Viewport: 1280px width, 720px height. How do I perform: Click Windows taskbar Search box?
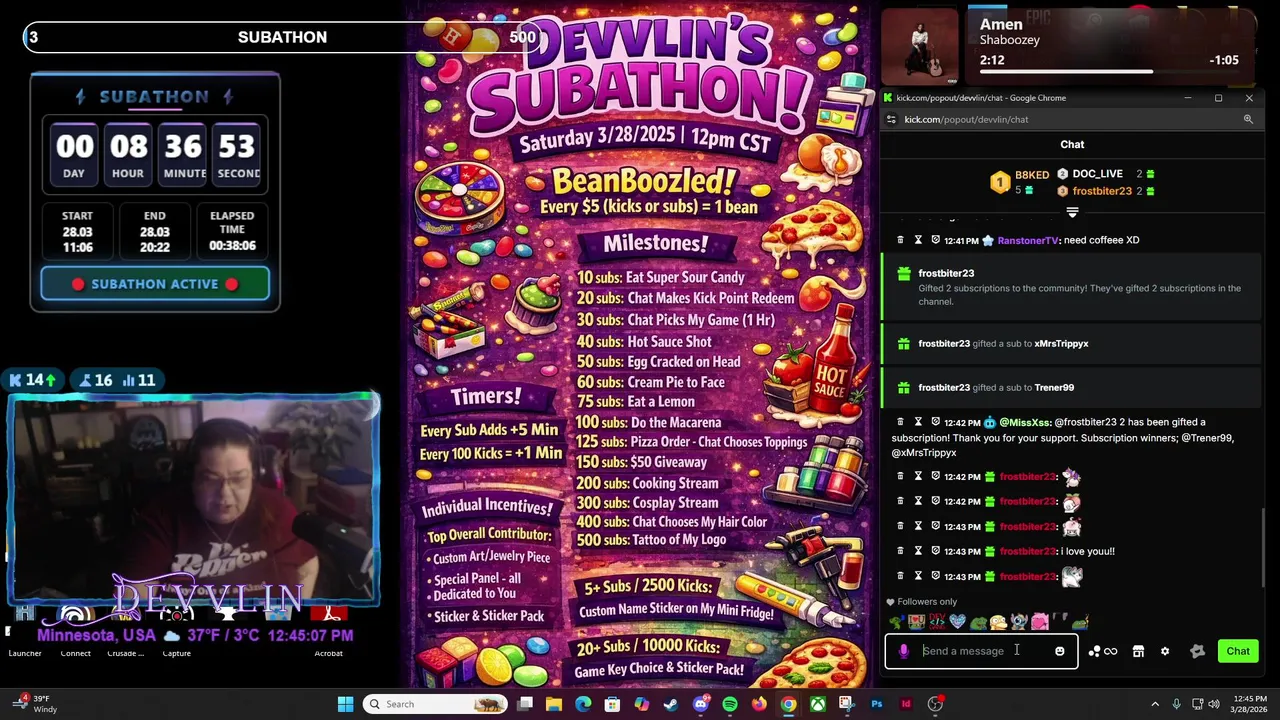pyautogui.click(x=435, y=704)
